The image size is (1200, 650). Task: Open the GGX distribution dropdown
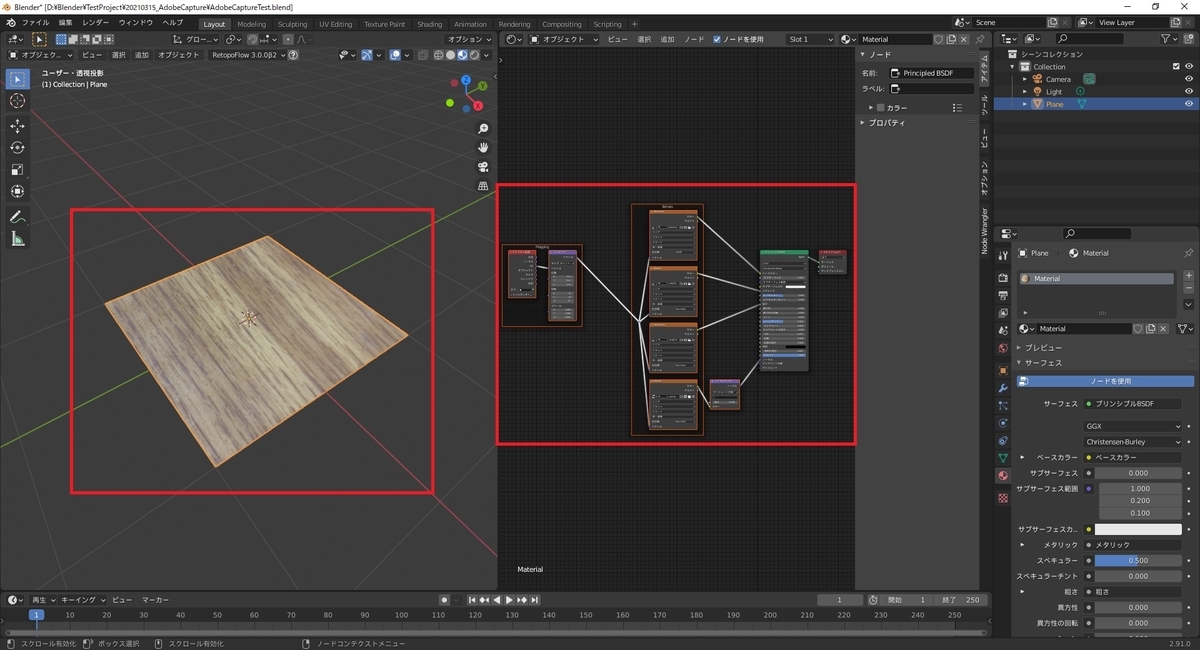pyautogui.click(x=1134, y=426)
